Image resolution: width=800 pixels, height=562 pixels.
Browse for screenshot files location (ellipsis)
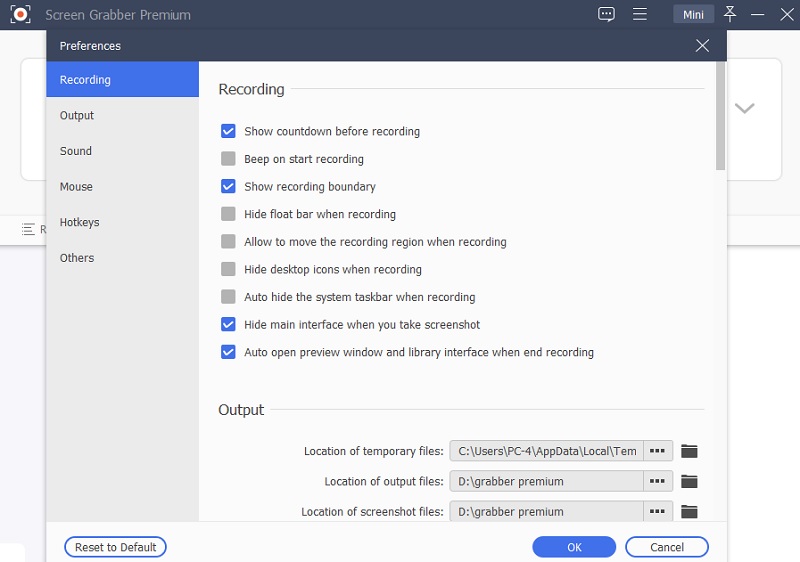tap(658, 511)
